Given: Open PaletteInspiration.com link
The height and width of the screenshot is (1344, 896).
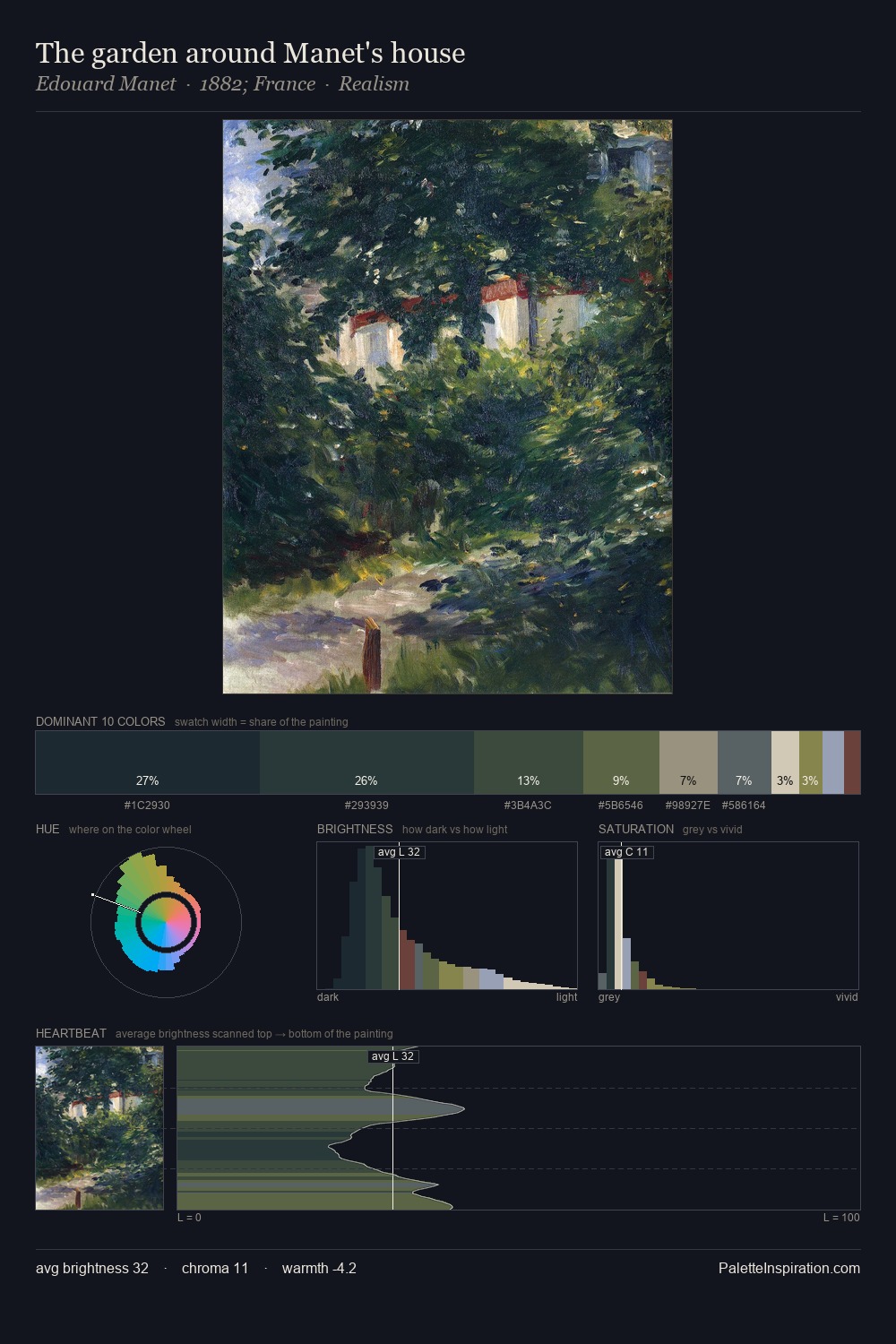Looking at the screenshot, I should point(788,1269).
